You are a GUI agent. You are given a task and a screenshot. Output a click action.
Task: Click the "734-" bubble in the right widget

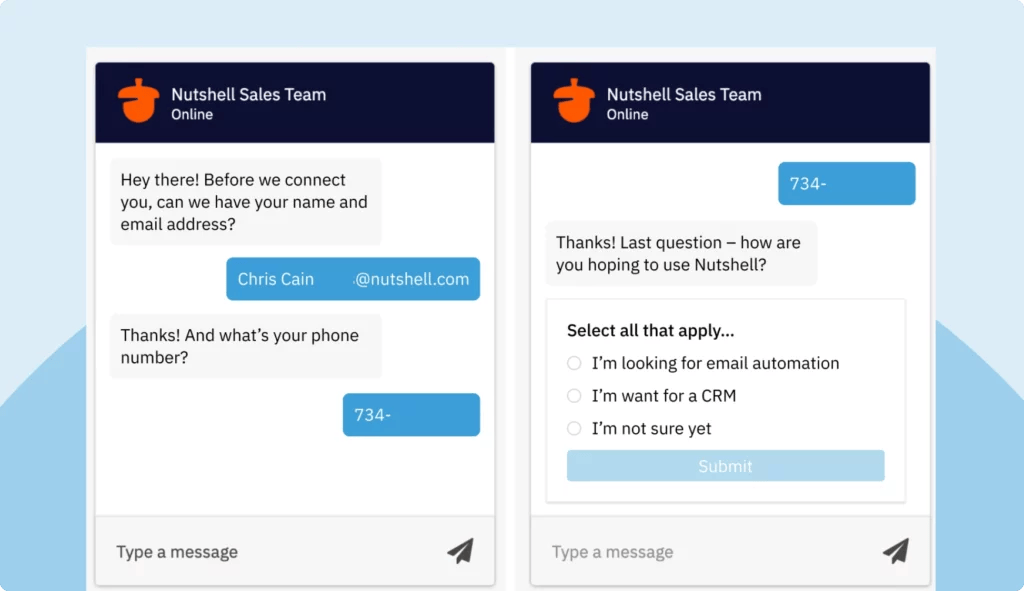tap(846, 183)
